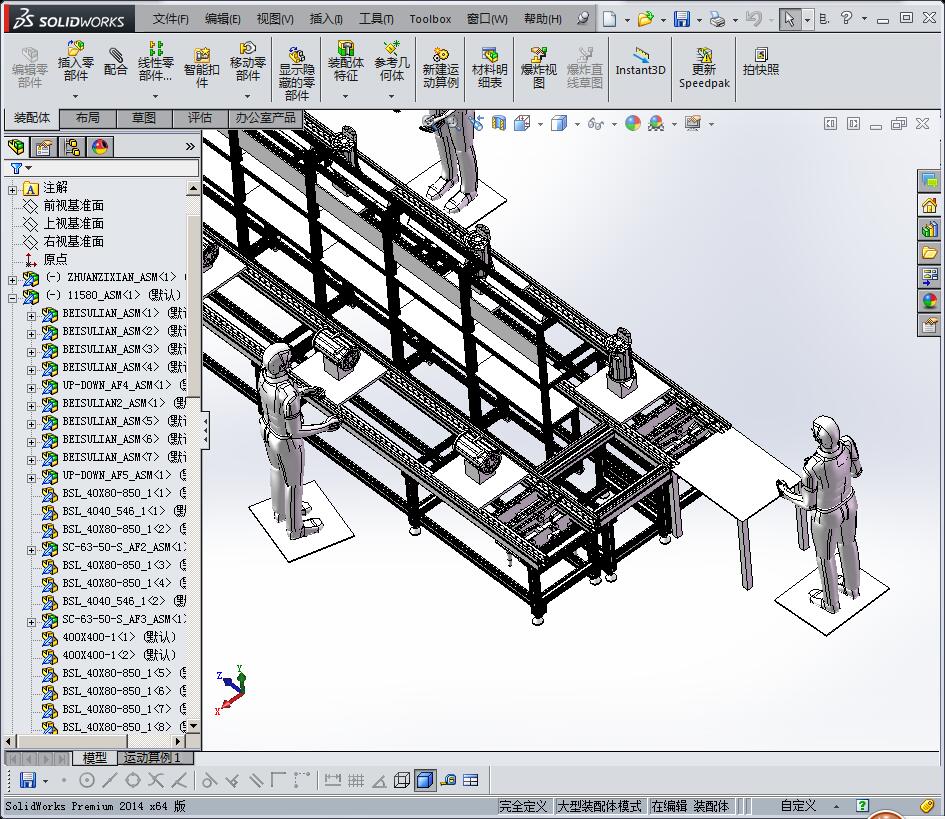This screenshot has height=819, width=945.
Task: Click Save icon in top toolbar
Action: pyautogui.click(x=682, y=19)
